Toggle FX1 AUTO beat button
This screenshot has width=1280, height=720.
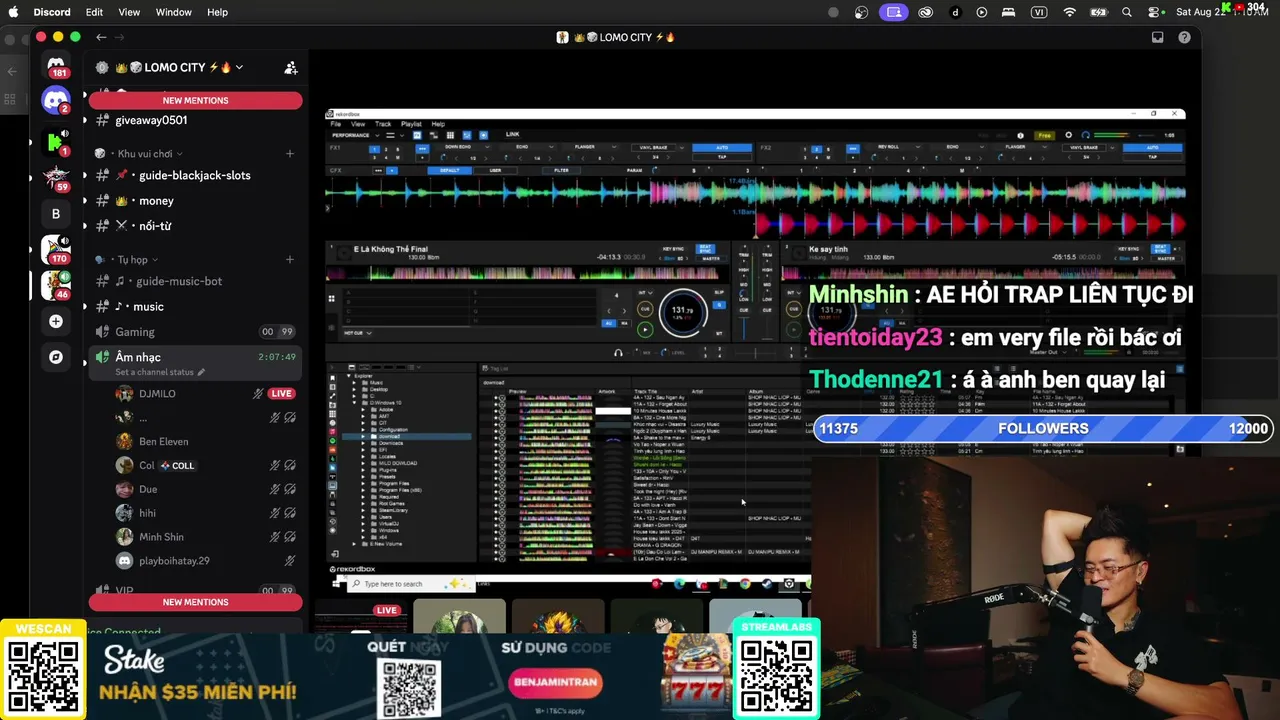click(x=722, y=148)
